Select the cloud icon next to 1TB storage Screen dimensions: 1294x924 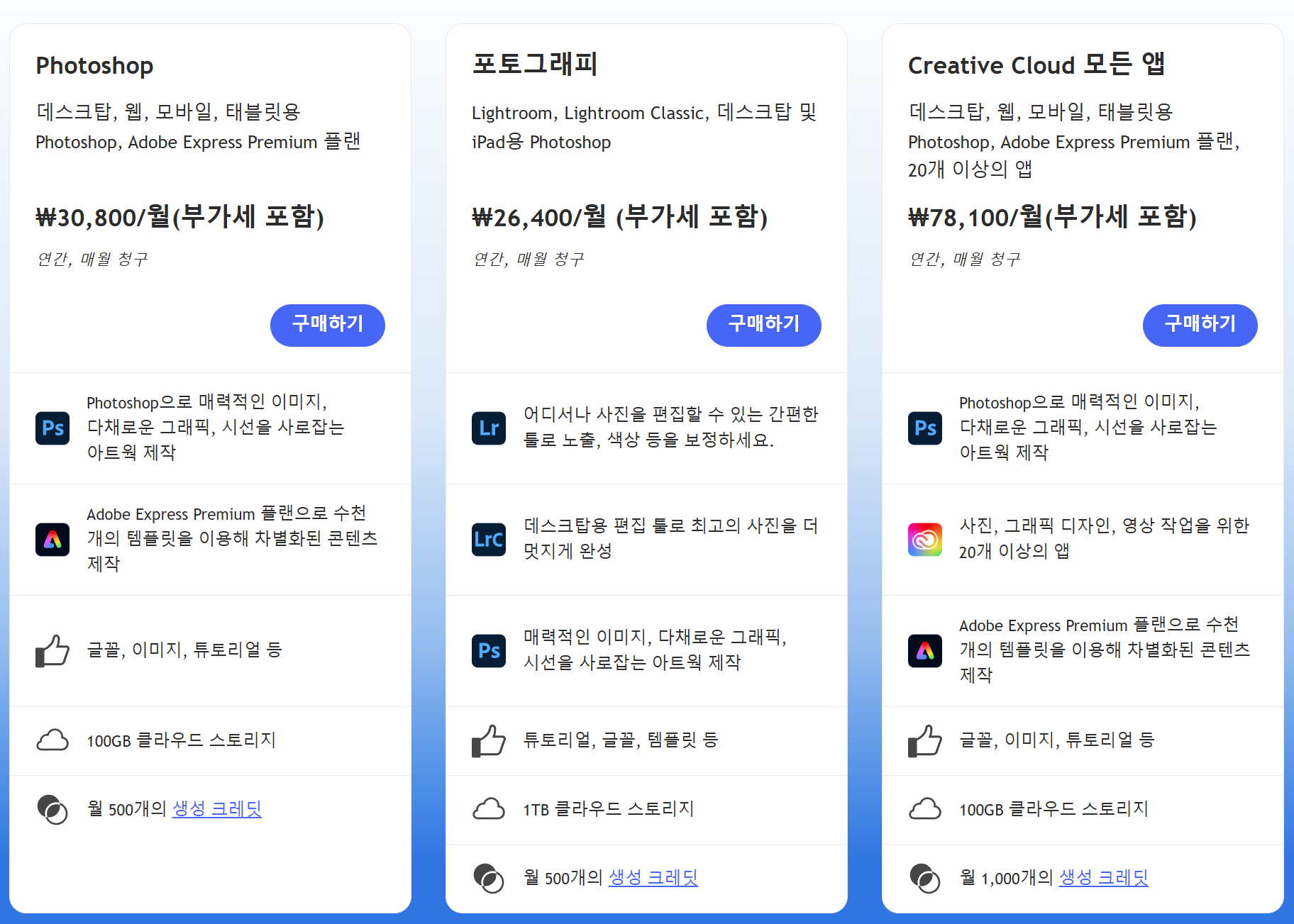point(488,808)
